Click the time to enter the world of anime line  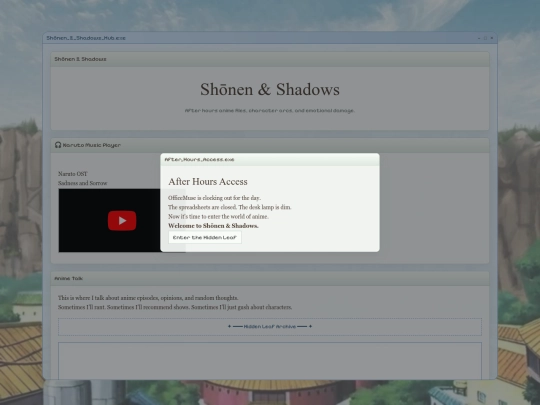(x=218, y=216)
